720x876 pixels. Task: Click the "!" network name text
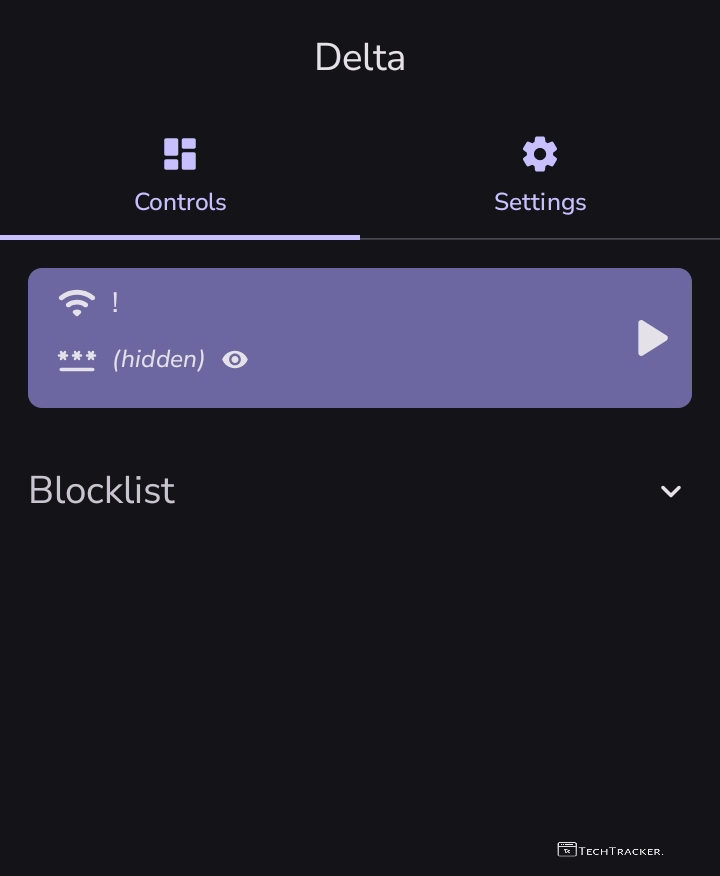(115, 302)
